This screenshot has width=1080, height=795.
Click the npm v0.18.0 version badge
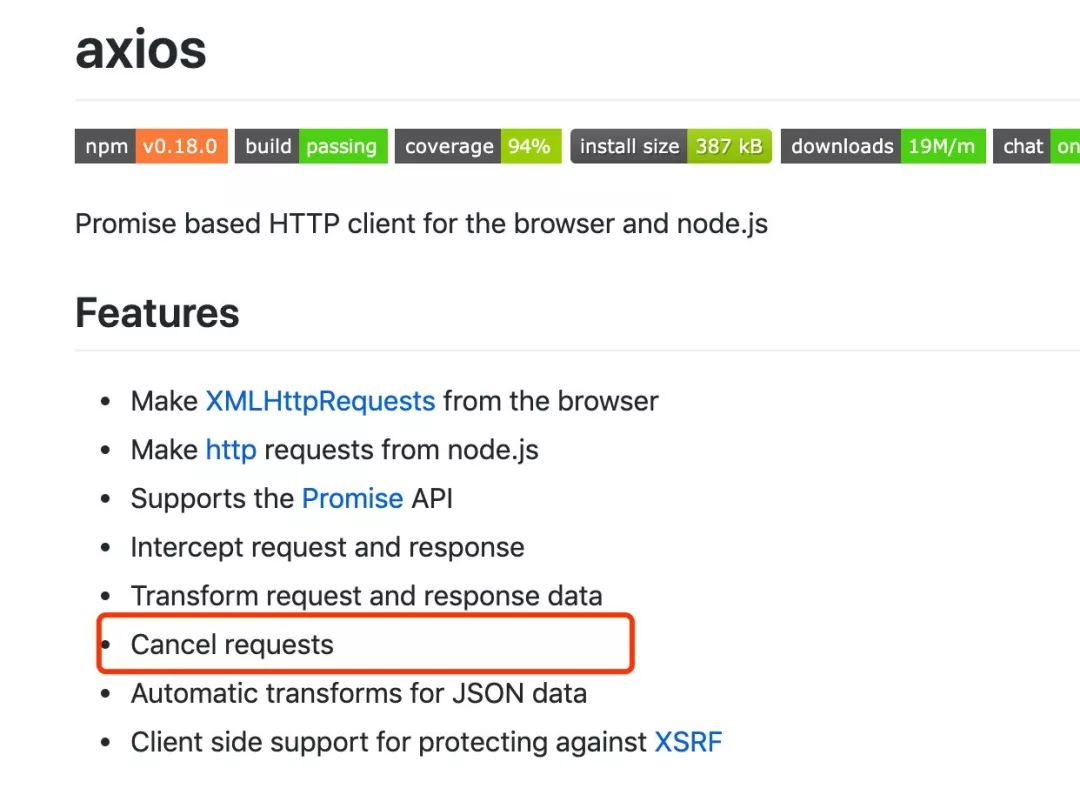coord(151,146)
